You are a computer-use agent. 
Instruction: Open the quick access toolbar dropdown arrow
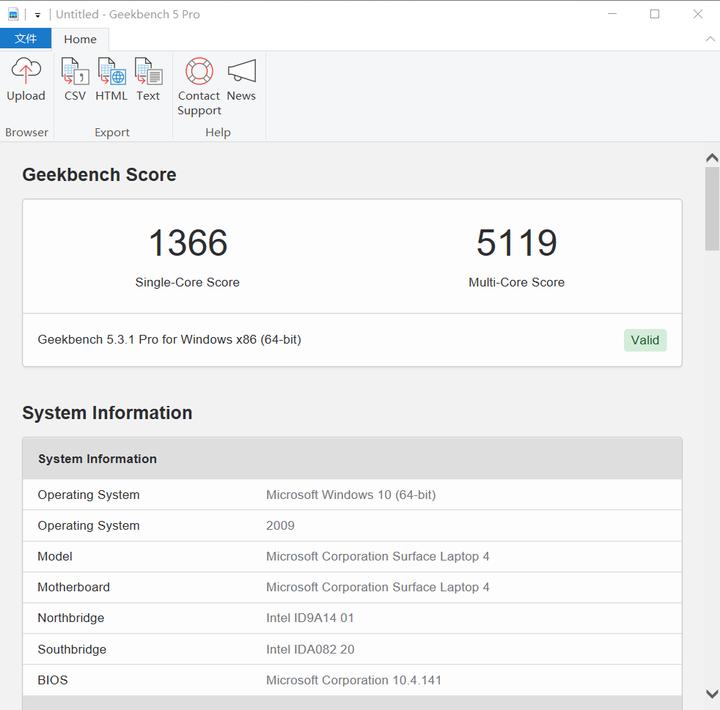38,15
